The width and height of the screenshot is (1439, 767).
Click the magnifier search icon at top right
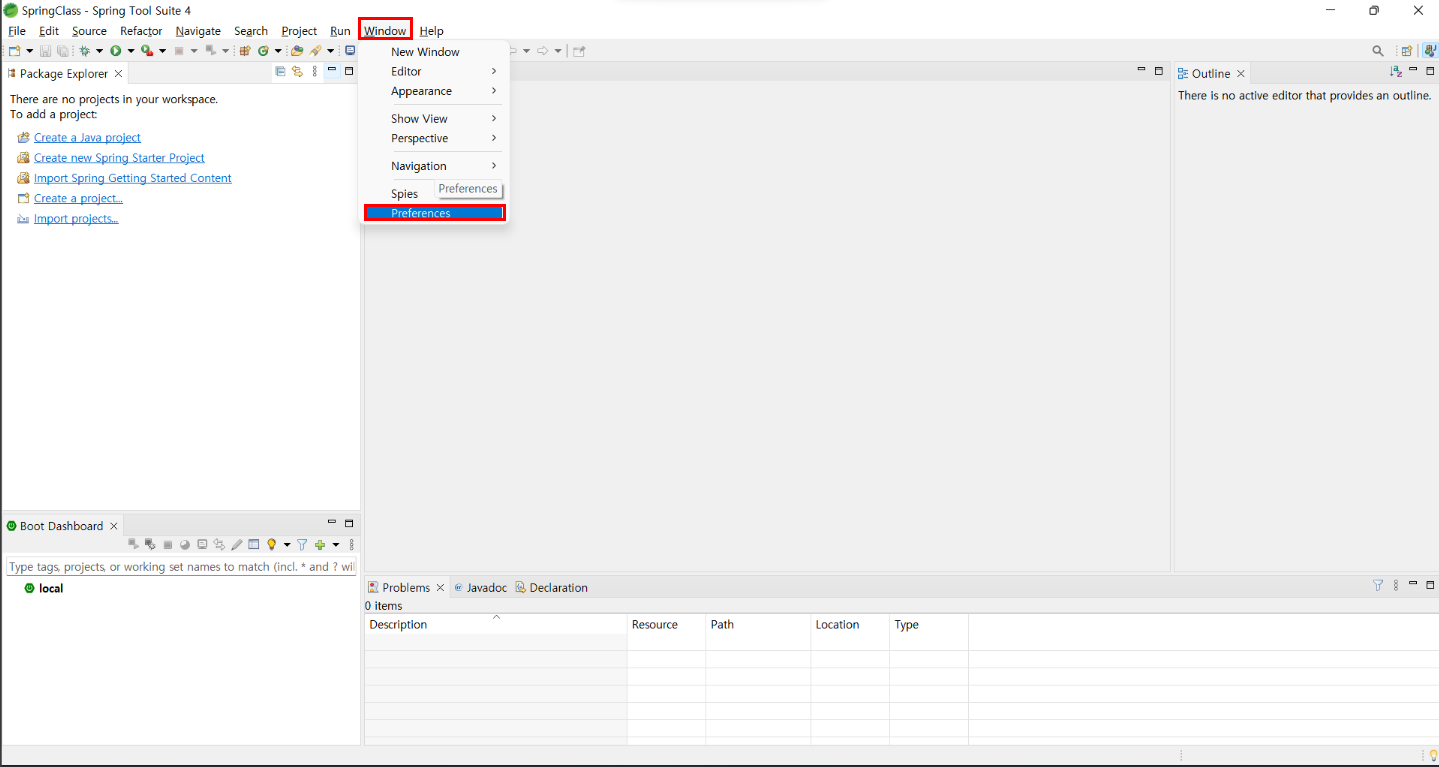(1378, 51)
